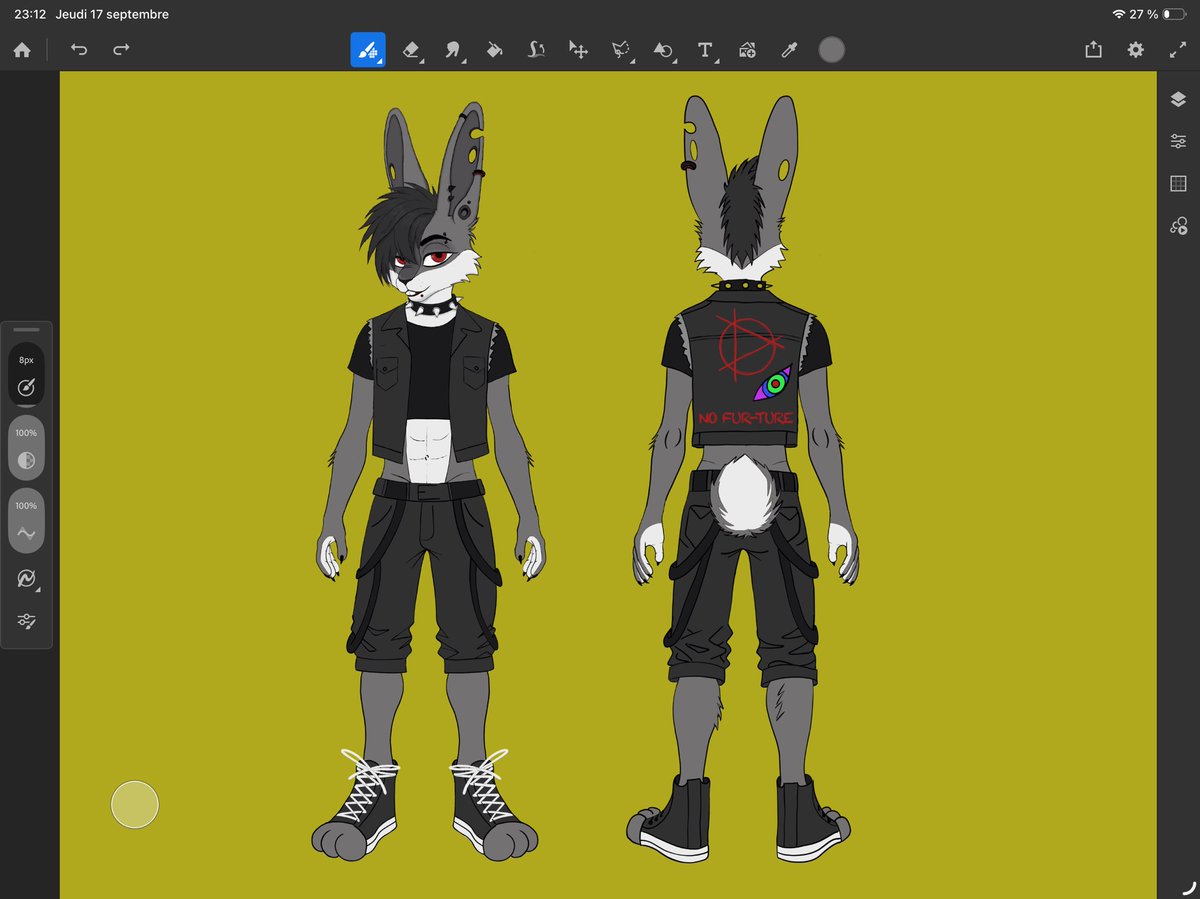
Task: Expand the stroke pressure options icon
Action: click(x=27, y=579)
